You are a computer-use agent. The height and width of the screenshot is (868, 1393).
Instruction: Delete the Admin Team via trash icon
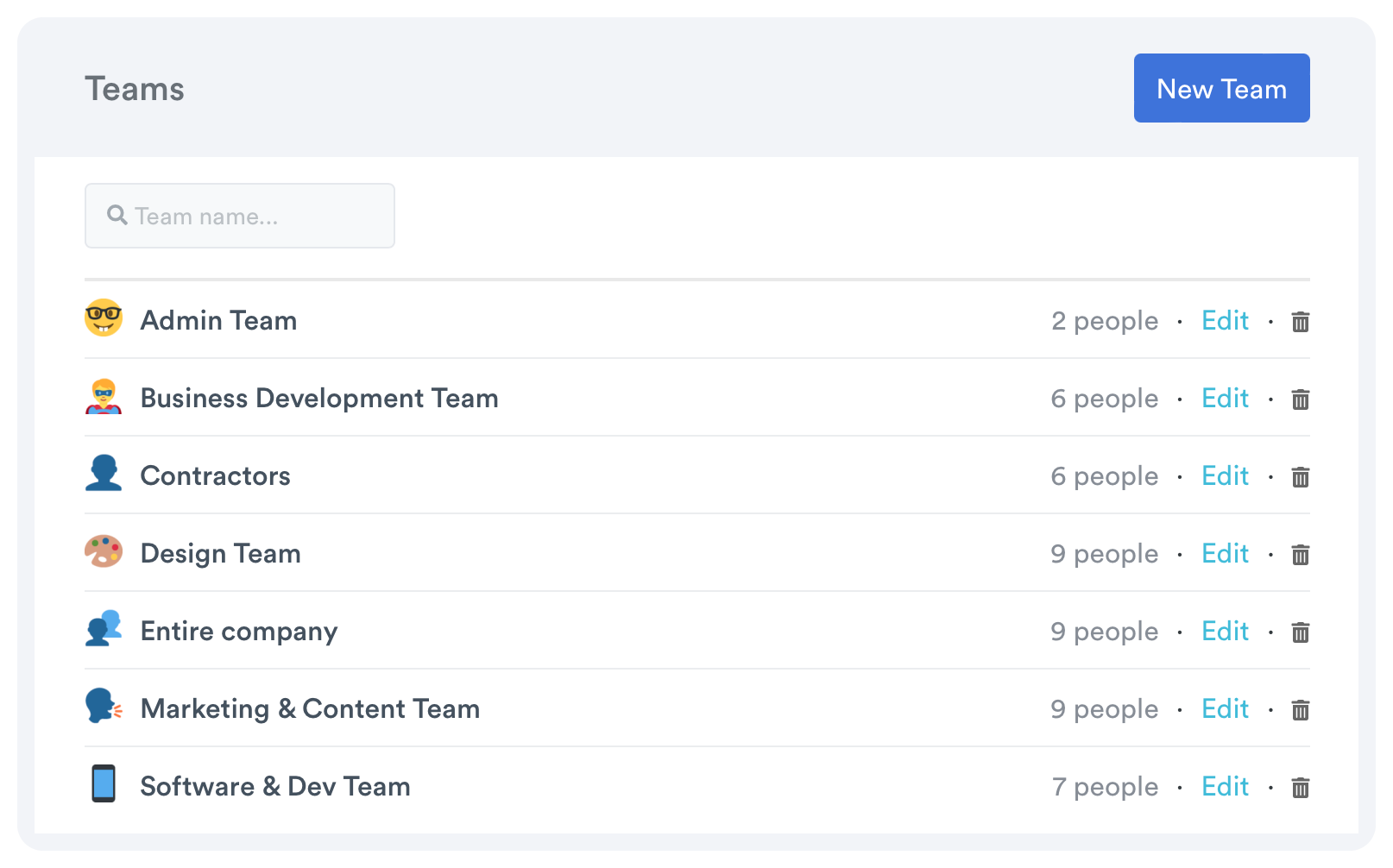pyautogui.click(x=1300, y=322)
